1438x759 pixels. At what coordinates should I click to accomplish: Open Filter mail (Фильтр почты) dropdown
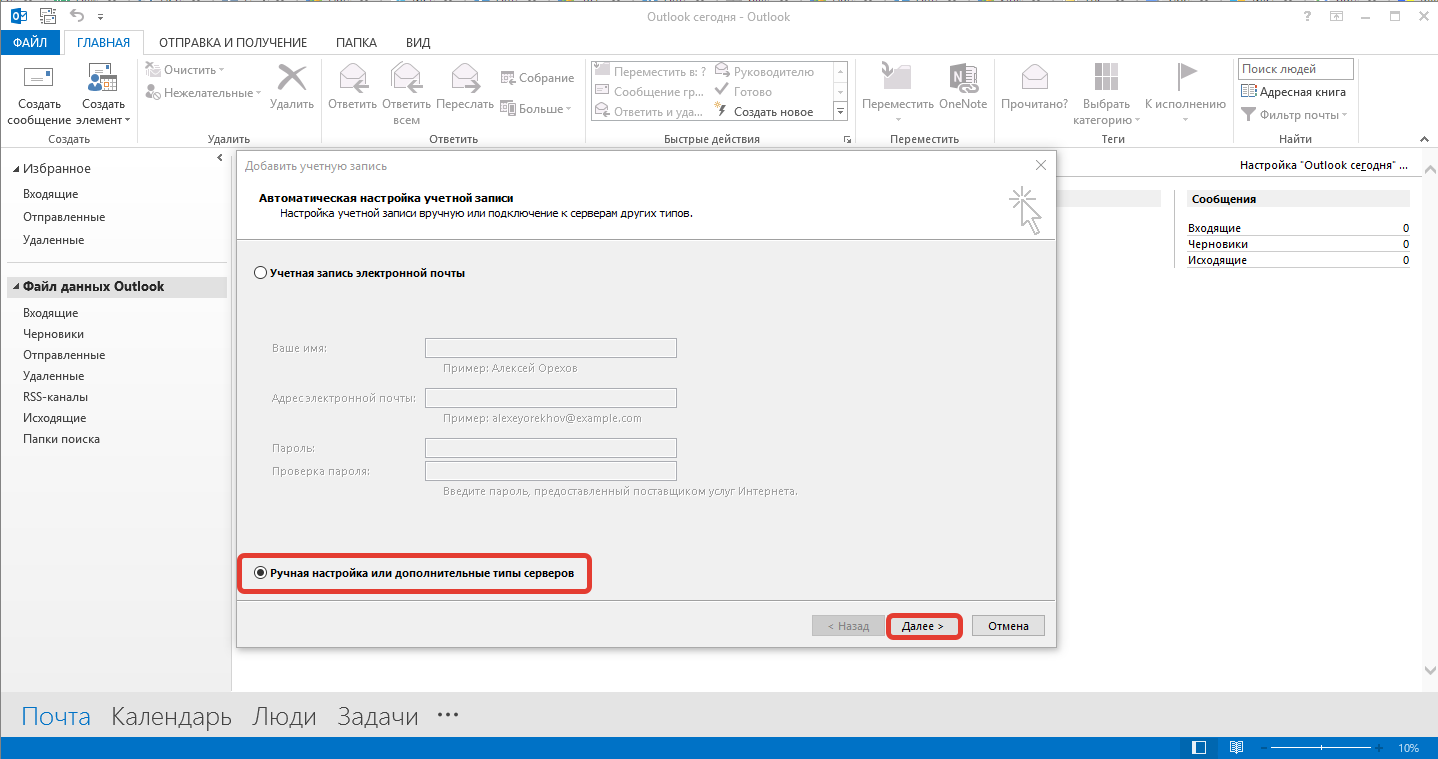pyautogui.click(x=1294, y=114)
